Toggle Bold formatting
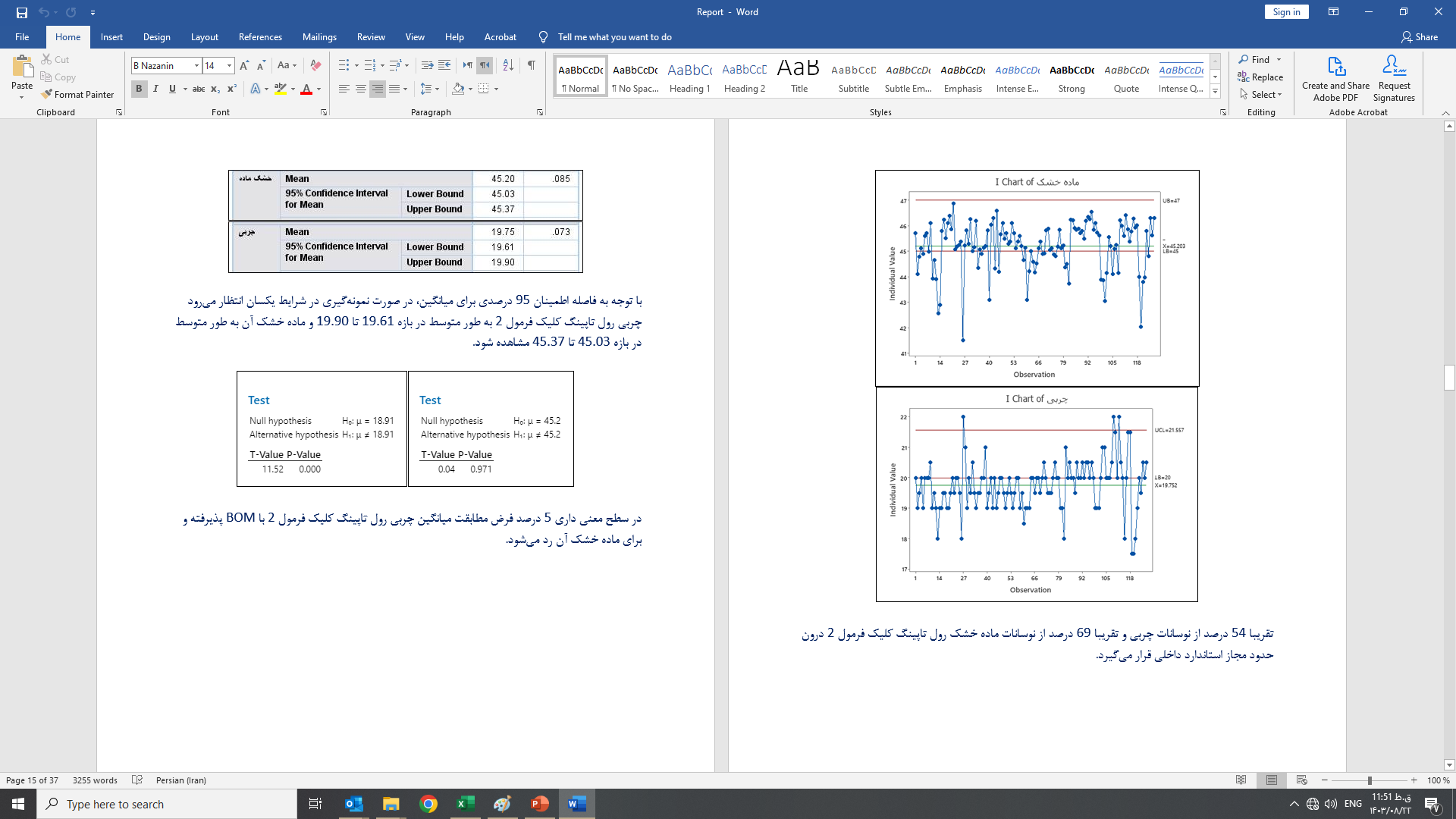The height and width of the screenshot is (819, 1456). point(139,89)
